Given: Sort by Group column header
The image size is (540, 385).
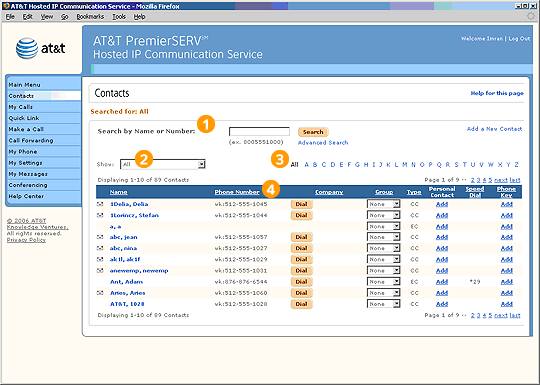Looking at the screenshot, I should coord(384,192).
